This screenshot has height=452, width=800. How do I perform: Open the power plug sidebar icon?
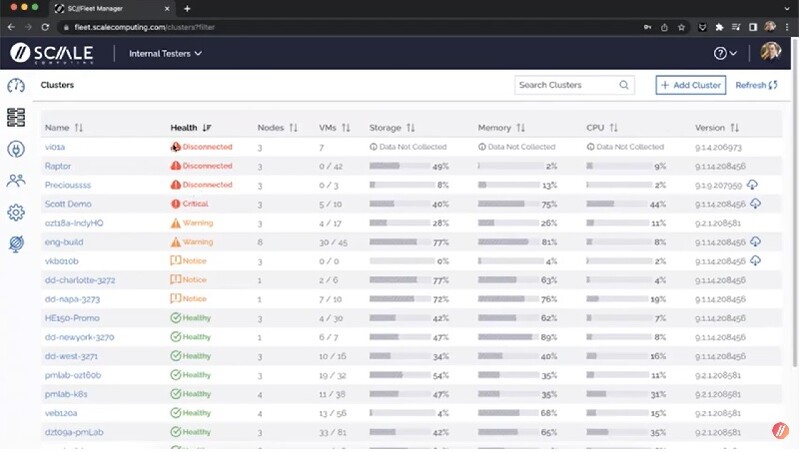click(15, 149)
